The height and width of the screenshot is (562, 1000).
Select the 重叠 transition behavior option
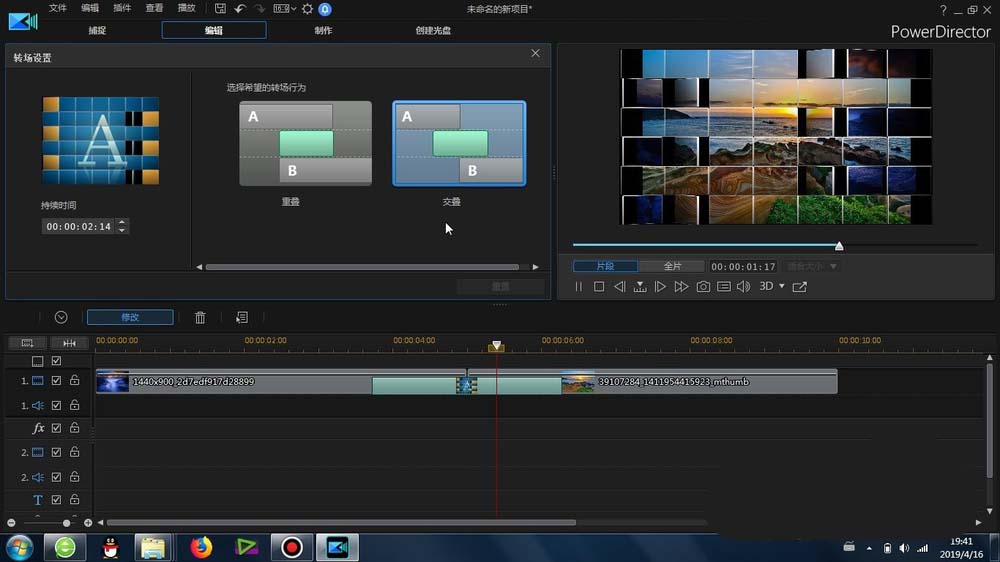click(x=305, y=143)
